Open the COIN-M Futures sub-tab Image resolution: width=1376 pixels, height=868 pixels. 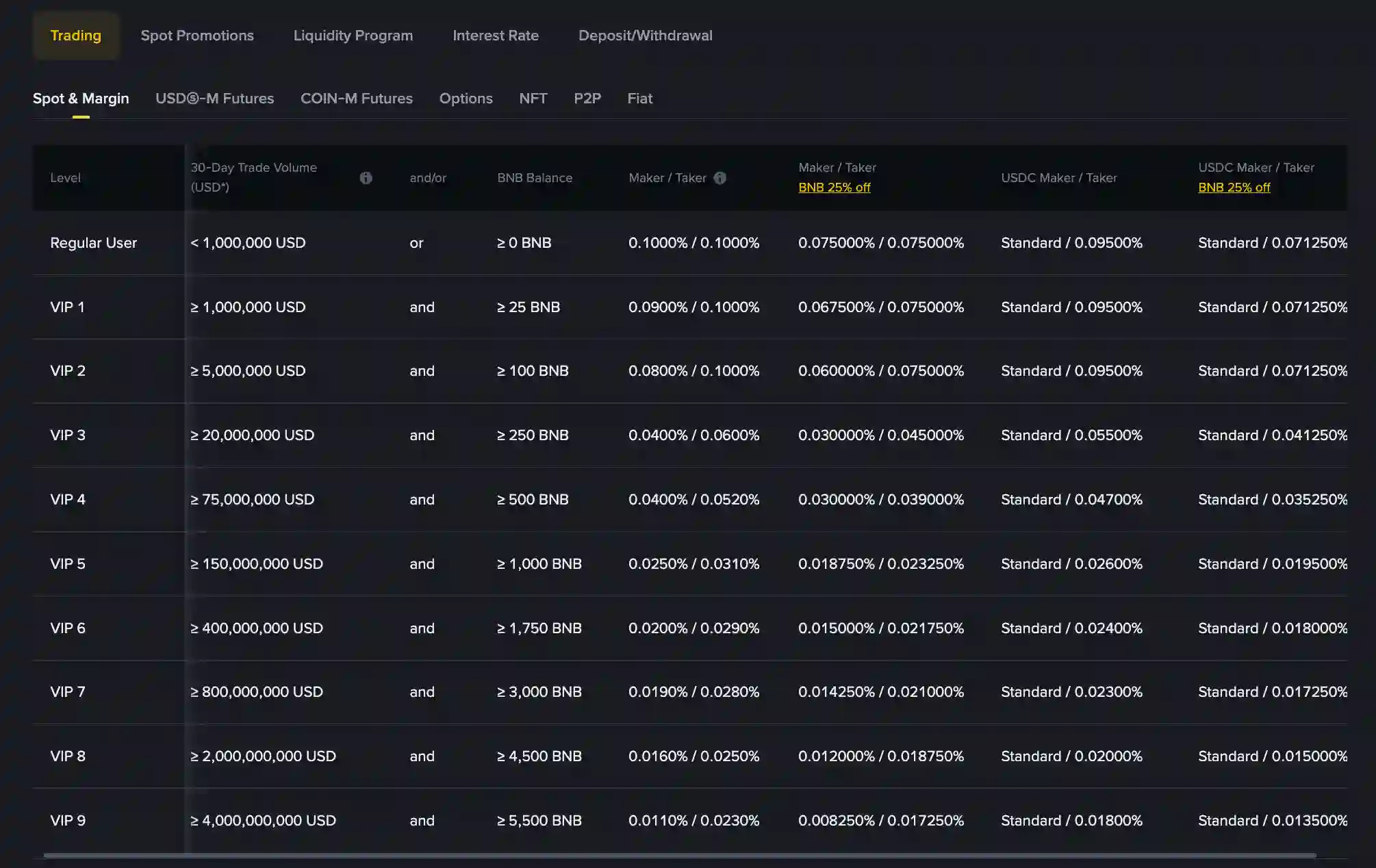(356, 98)
